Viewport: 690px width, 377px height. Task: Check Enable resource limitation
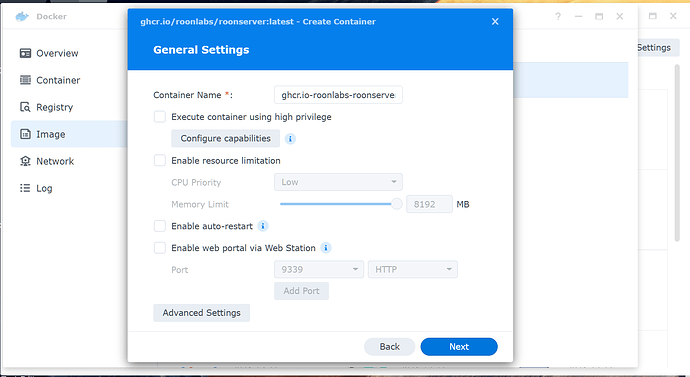pyautogui.click(x=160, y=161)
